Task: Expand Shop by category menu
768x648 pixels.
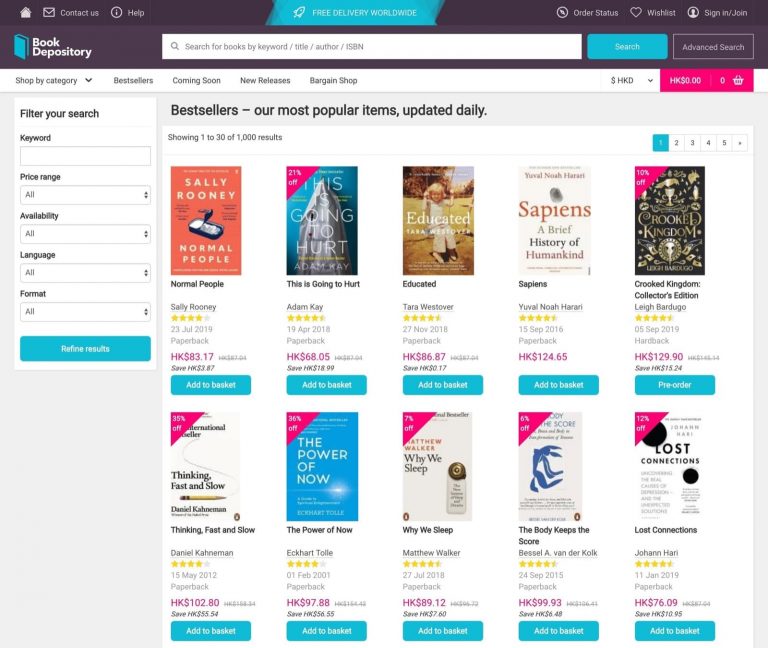Action: click(x=53, y=80)
